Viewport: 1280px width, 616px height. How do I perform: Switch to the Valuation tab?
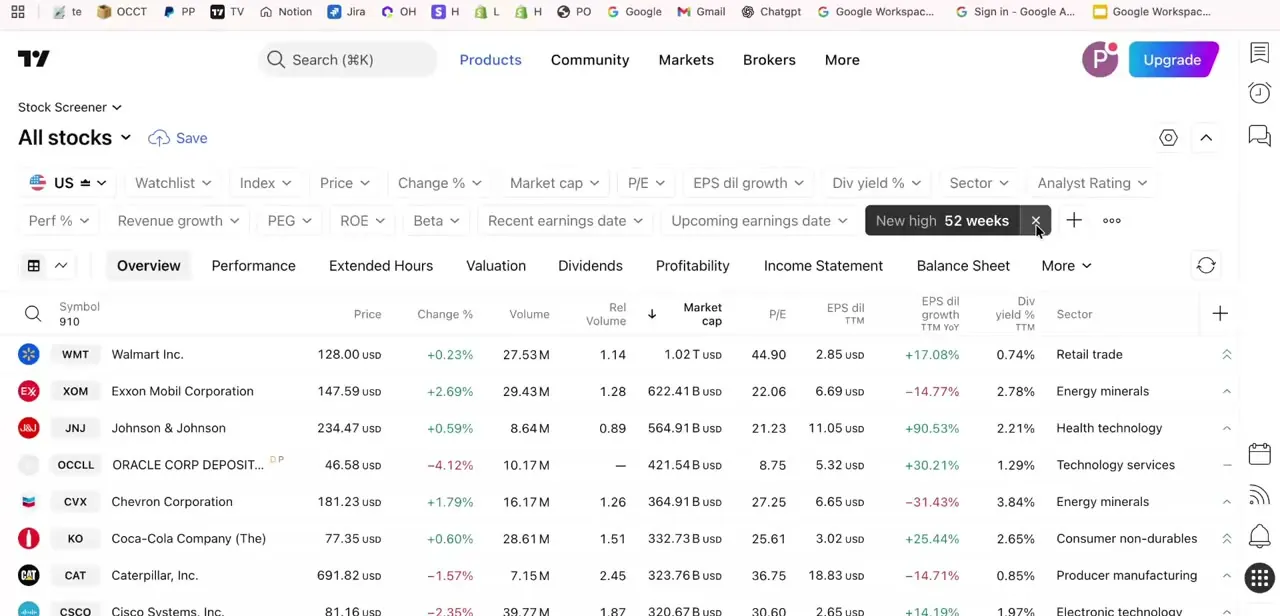click(x=496, y=266)
